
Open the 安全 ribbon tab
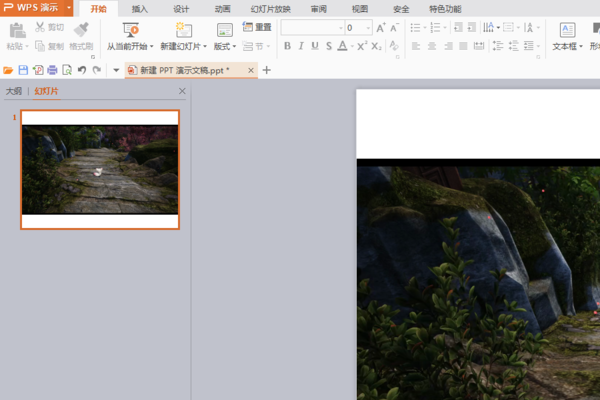click(x=401, y=9)
